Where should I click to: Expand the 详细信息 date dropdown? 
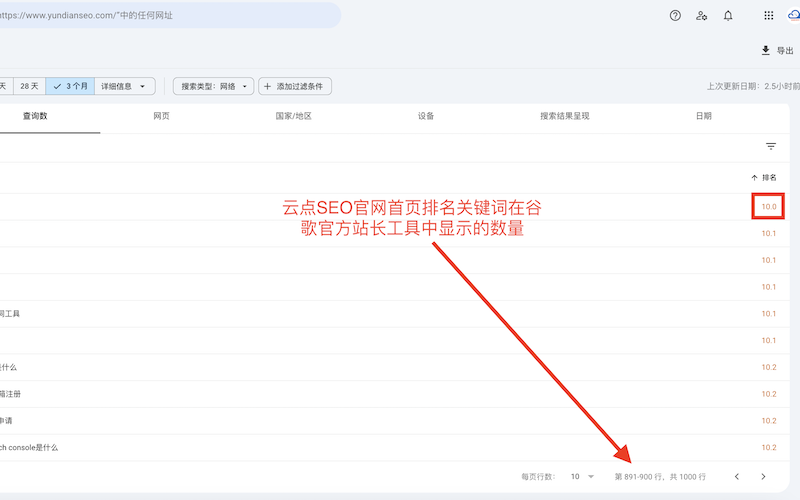click(124, 86)
